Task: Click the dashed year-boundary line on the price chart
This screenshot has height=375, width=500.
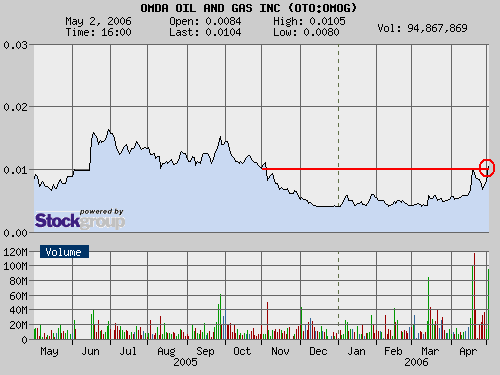Action: (339, 138)
